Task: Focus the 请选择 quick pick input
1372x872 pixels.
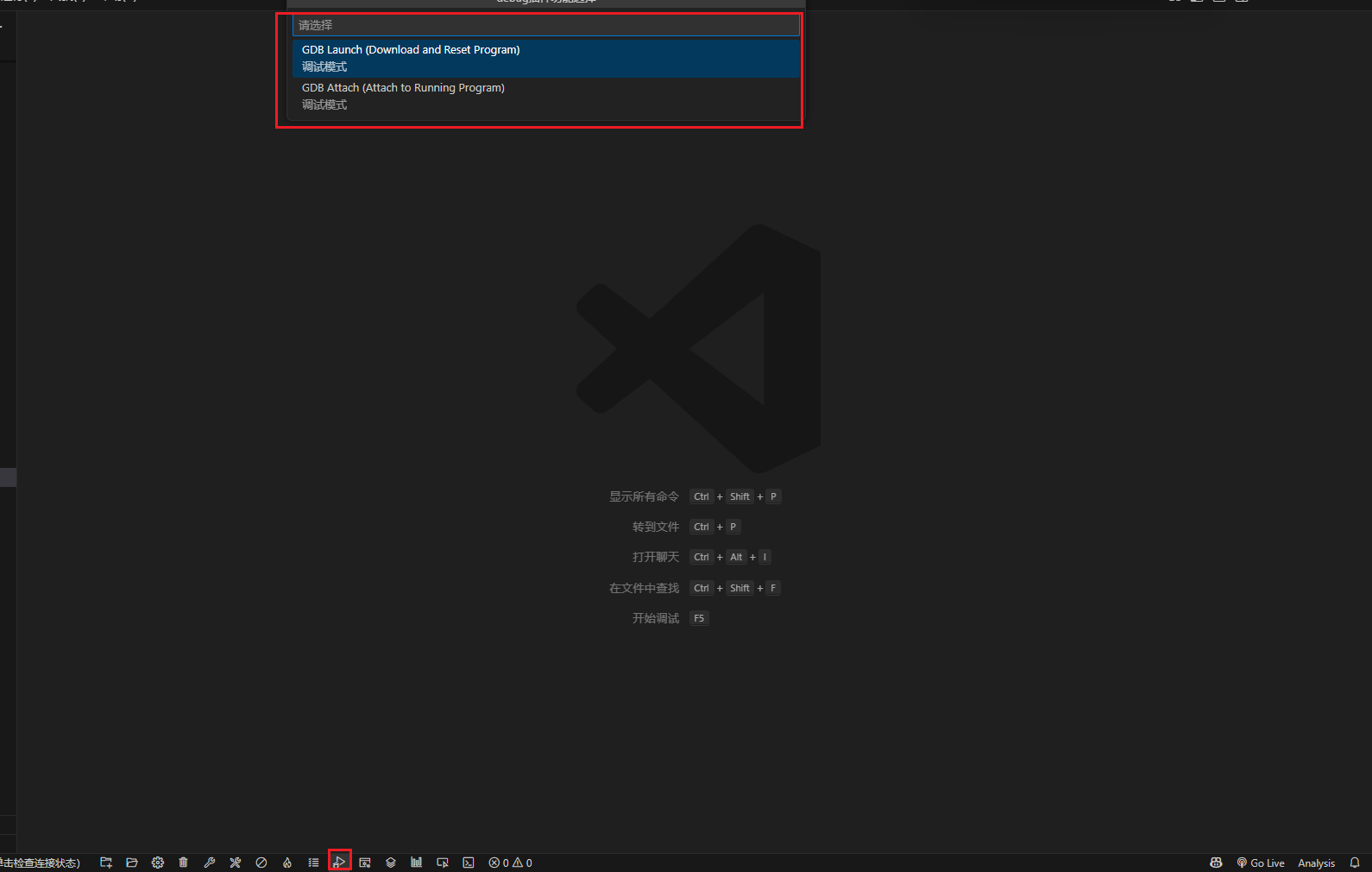Action: click(x=545, y=25)
